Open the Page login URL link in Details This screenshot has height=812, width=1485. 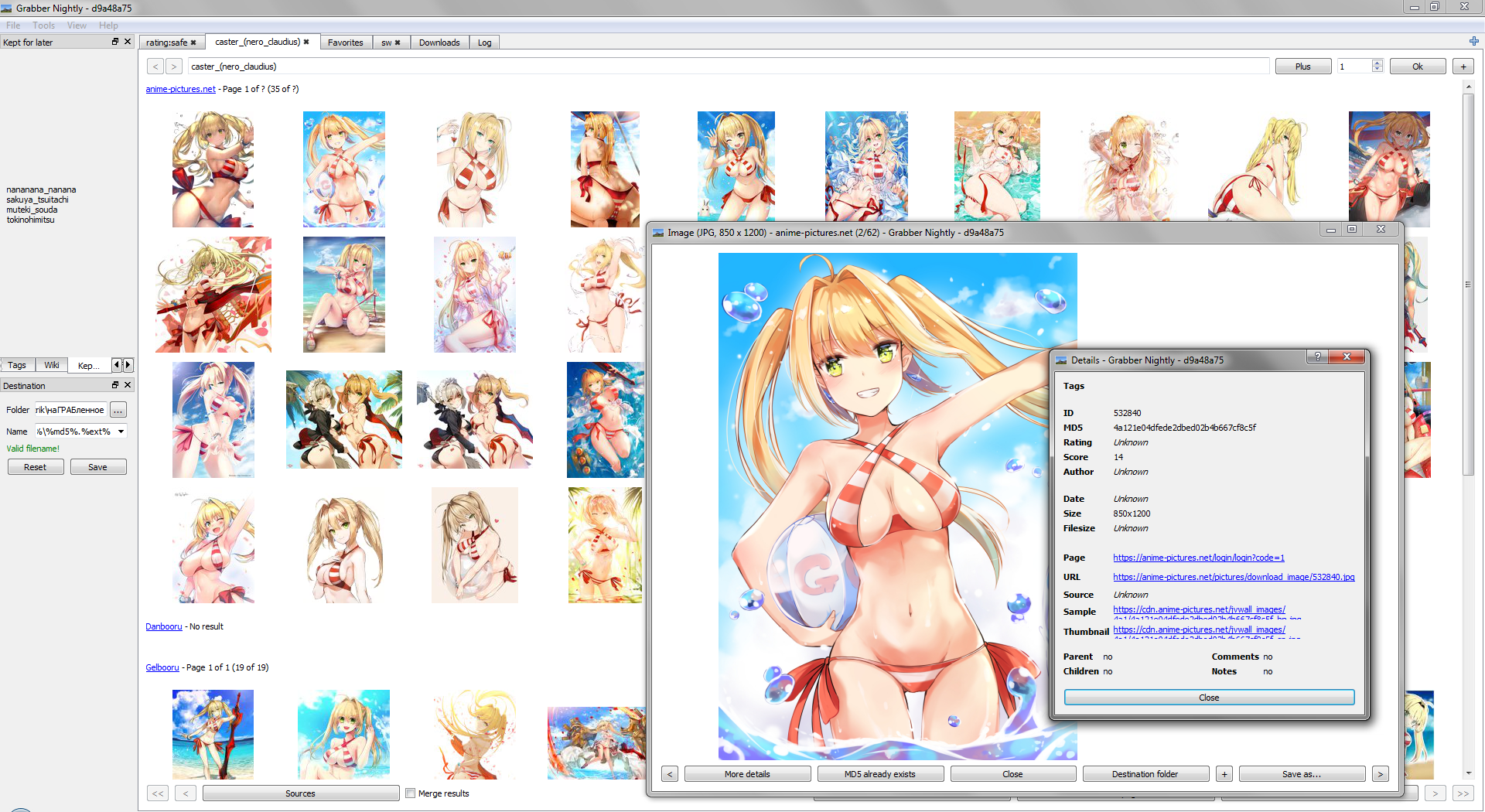point(1199,558)
